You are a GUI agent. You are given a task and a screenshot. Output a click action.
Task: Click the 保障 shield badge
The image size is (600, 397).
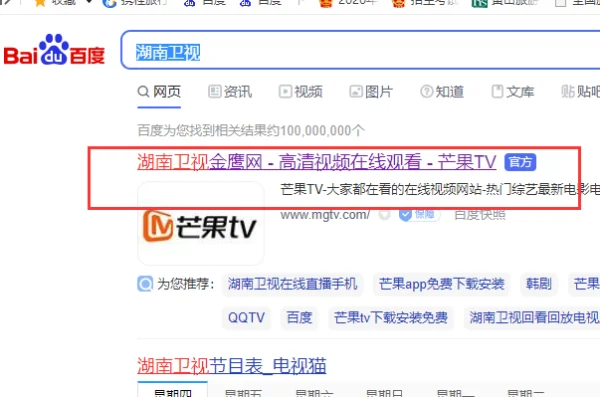[x=419, y=215]
